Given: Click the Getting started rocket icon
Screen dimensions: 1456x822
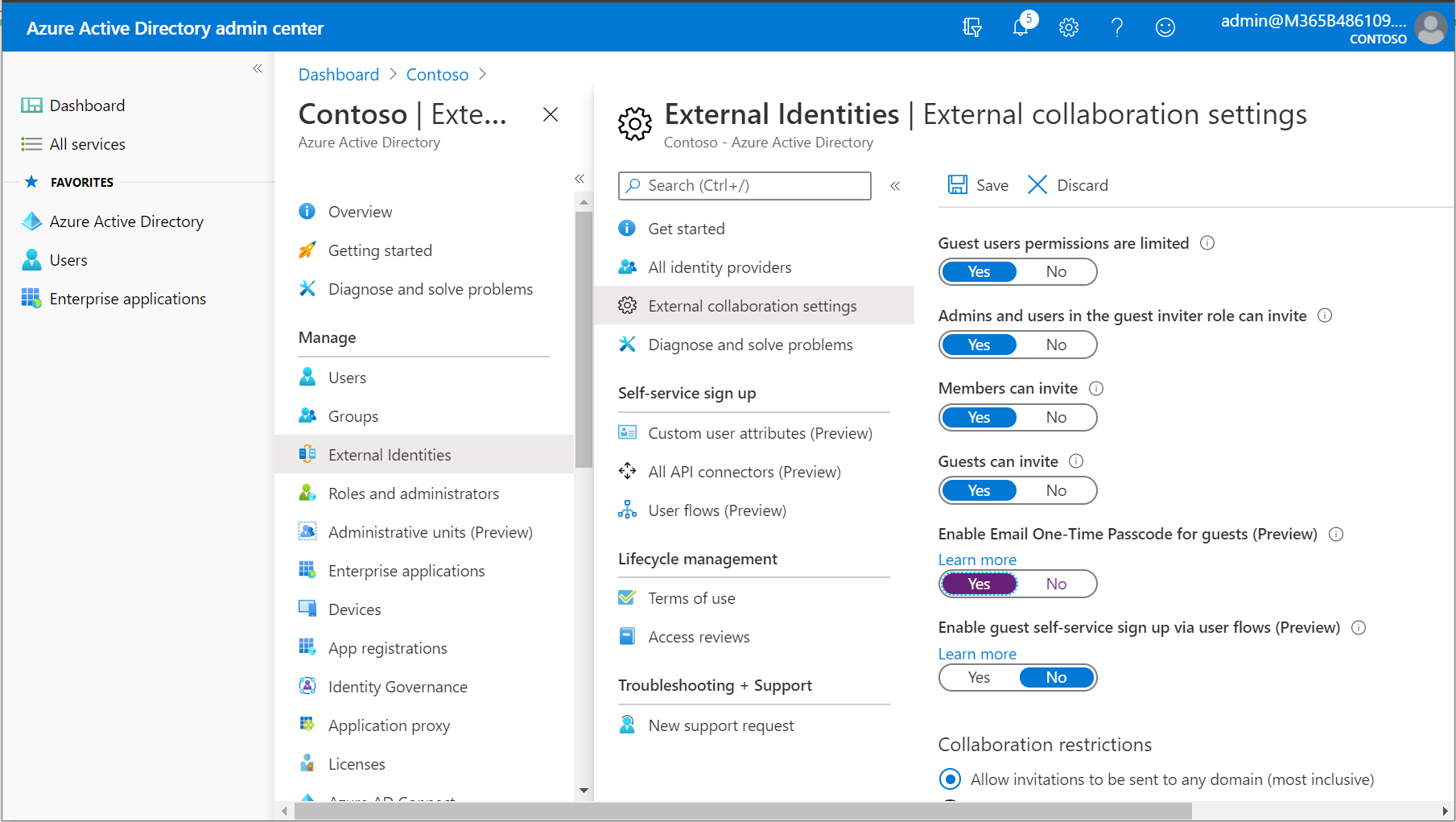Looking at the screenshot, I should coord(307,250).
